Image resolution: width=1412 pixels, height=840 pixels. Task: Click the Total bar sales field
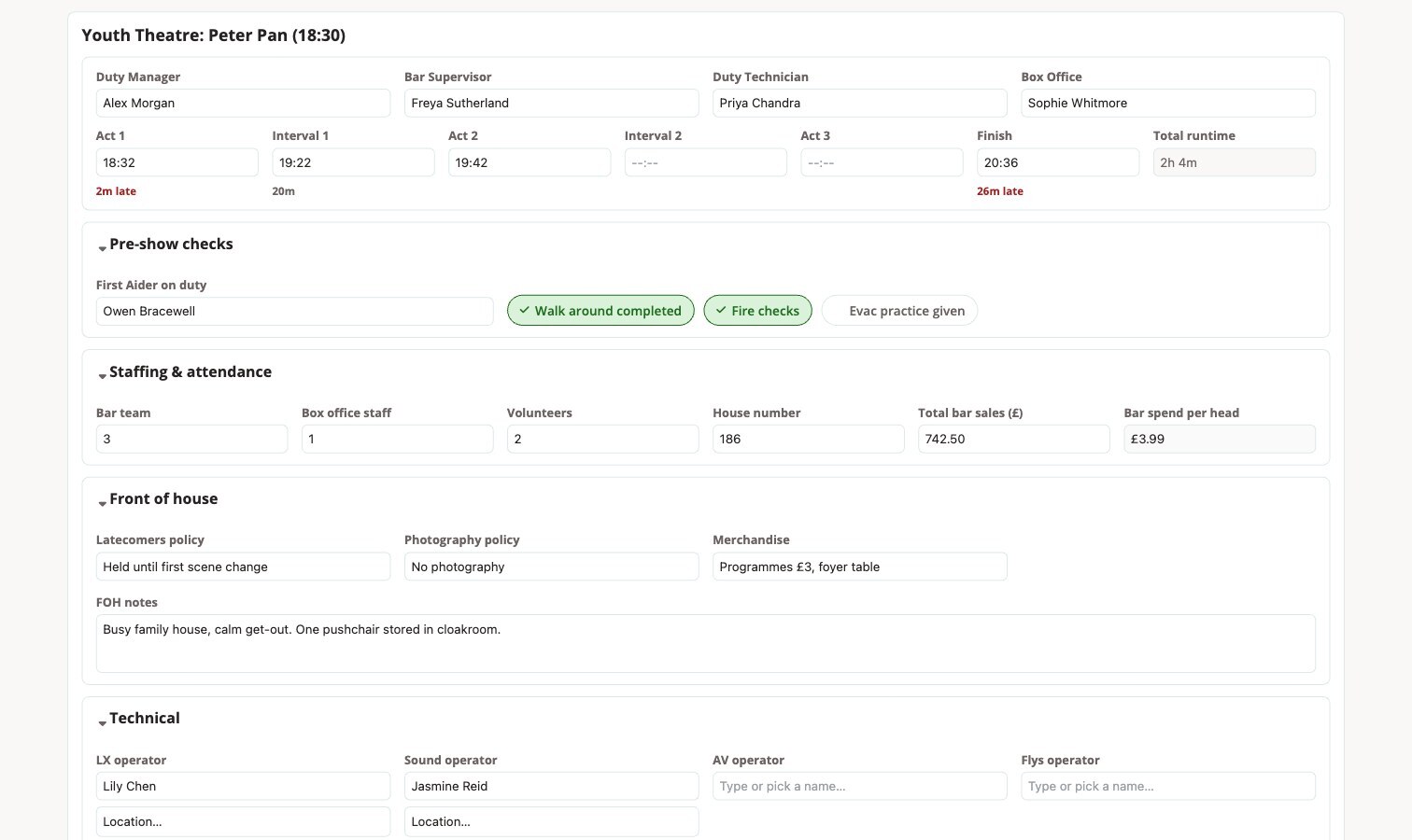[1014, 439]
